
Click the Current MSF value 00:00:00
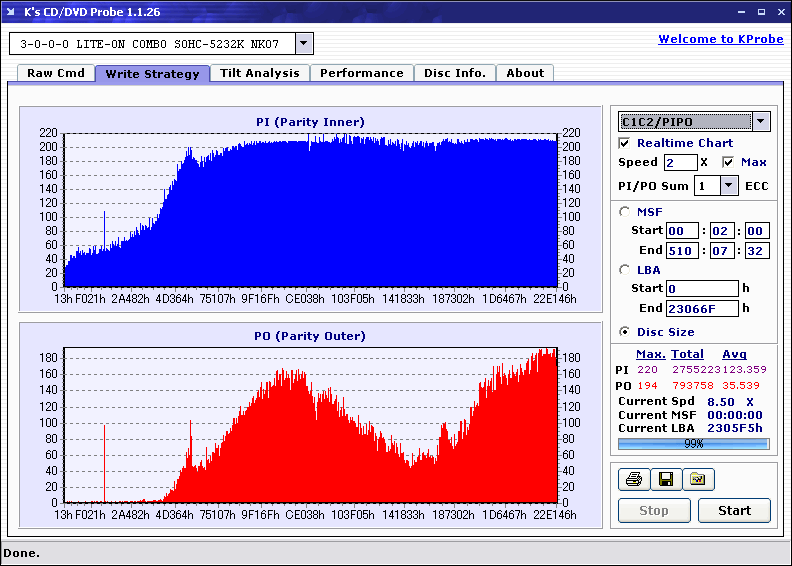click(735, 415)
